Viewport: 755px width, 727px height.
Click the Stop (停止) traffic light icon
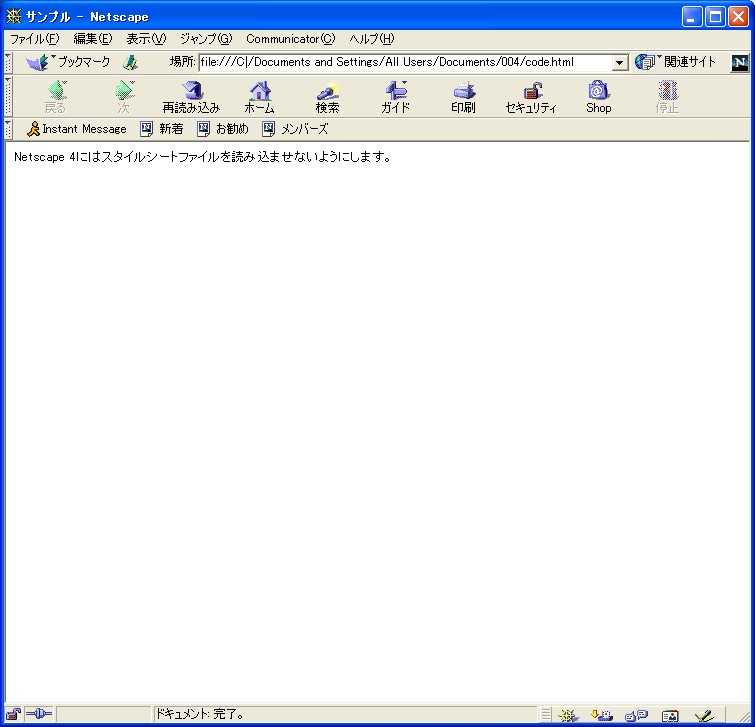tap(667, 91)
